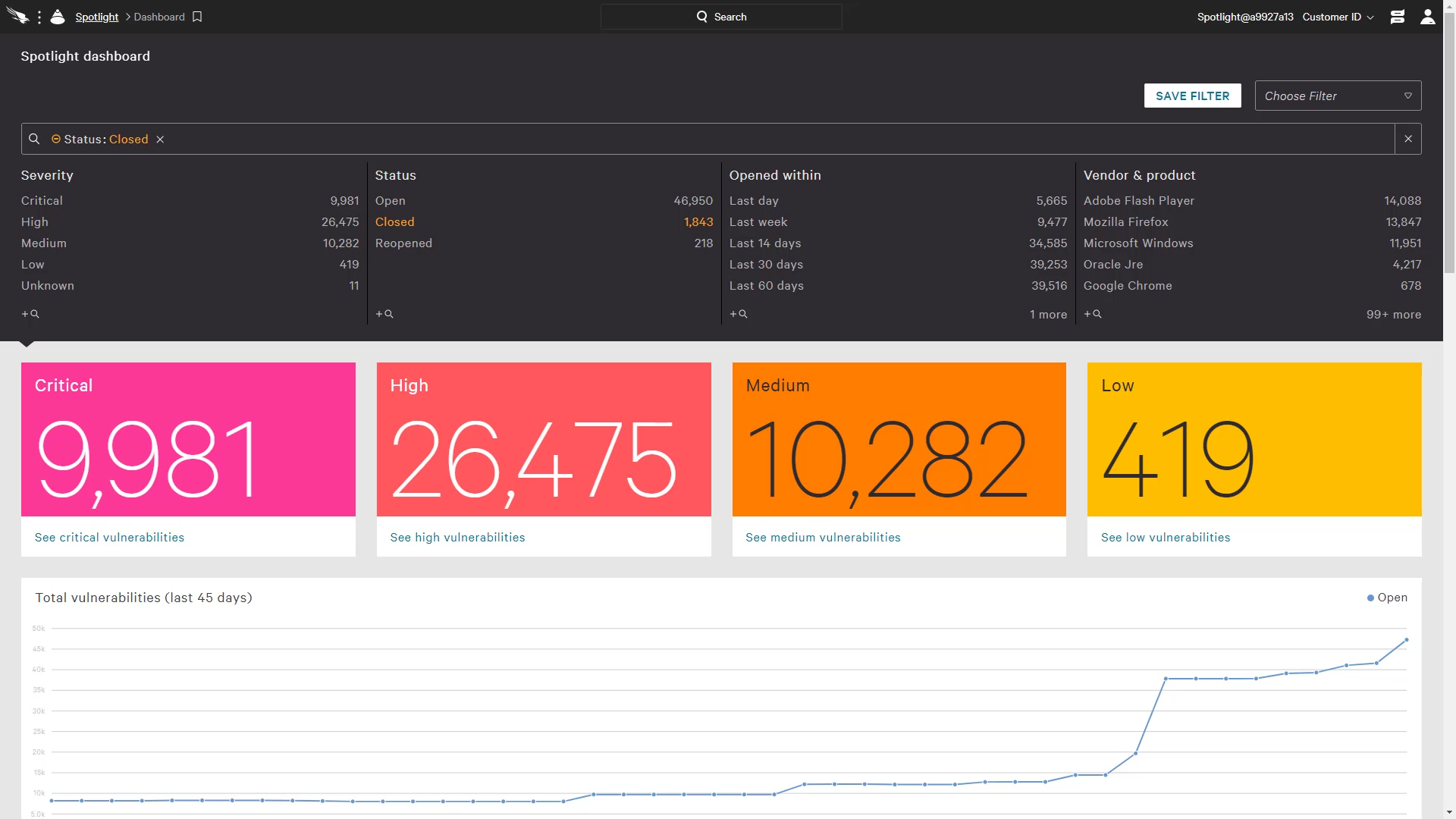
Task: Expand 1 more under Opened within section
Action: click(1048, 314)
